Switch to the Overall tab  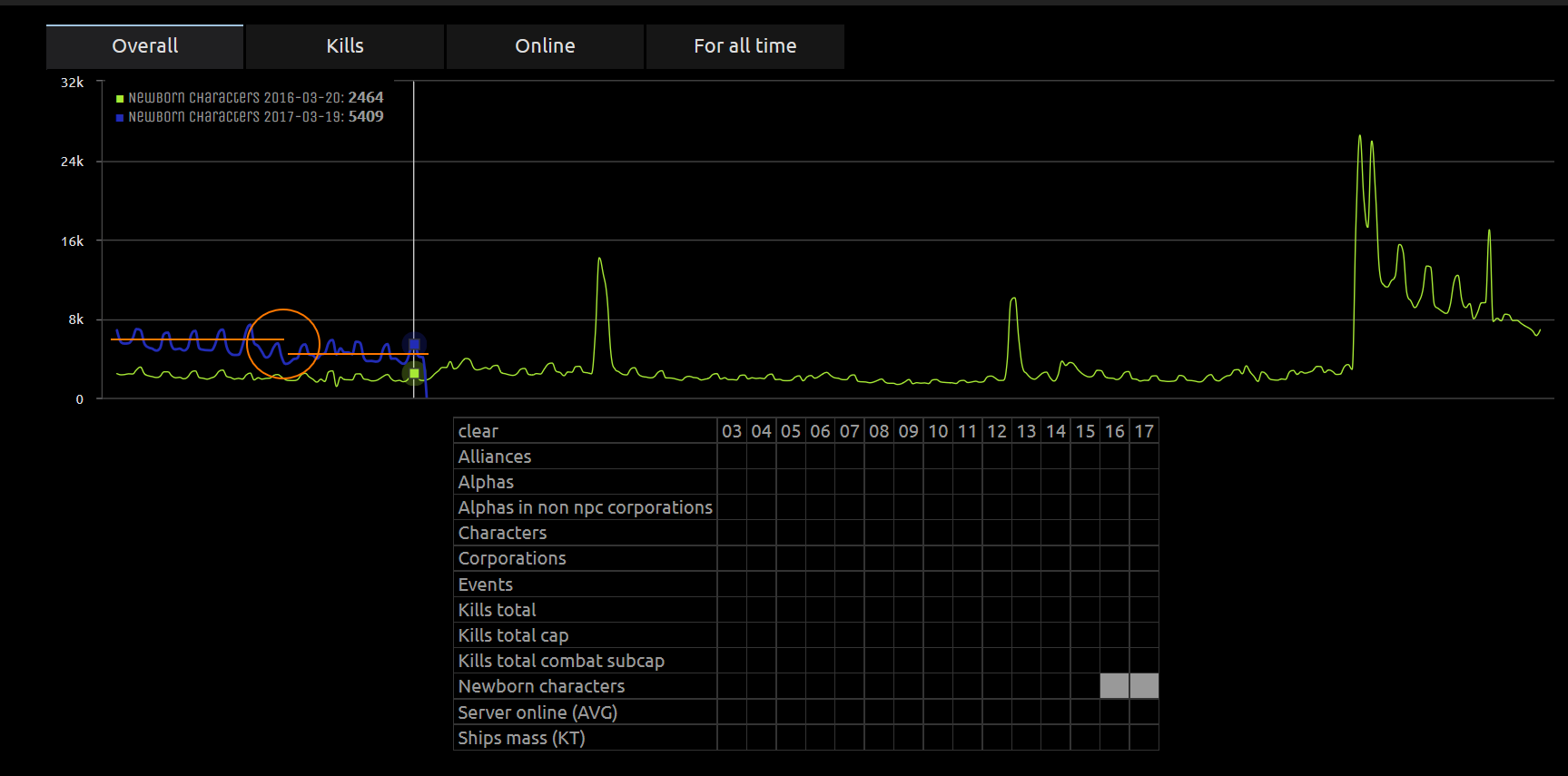tap(144, 46)
